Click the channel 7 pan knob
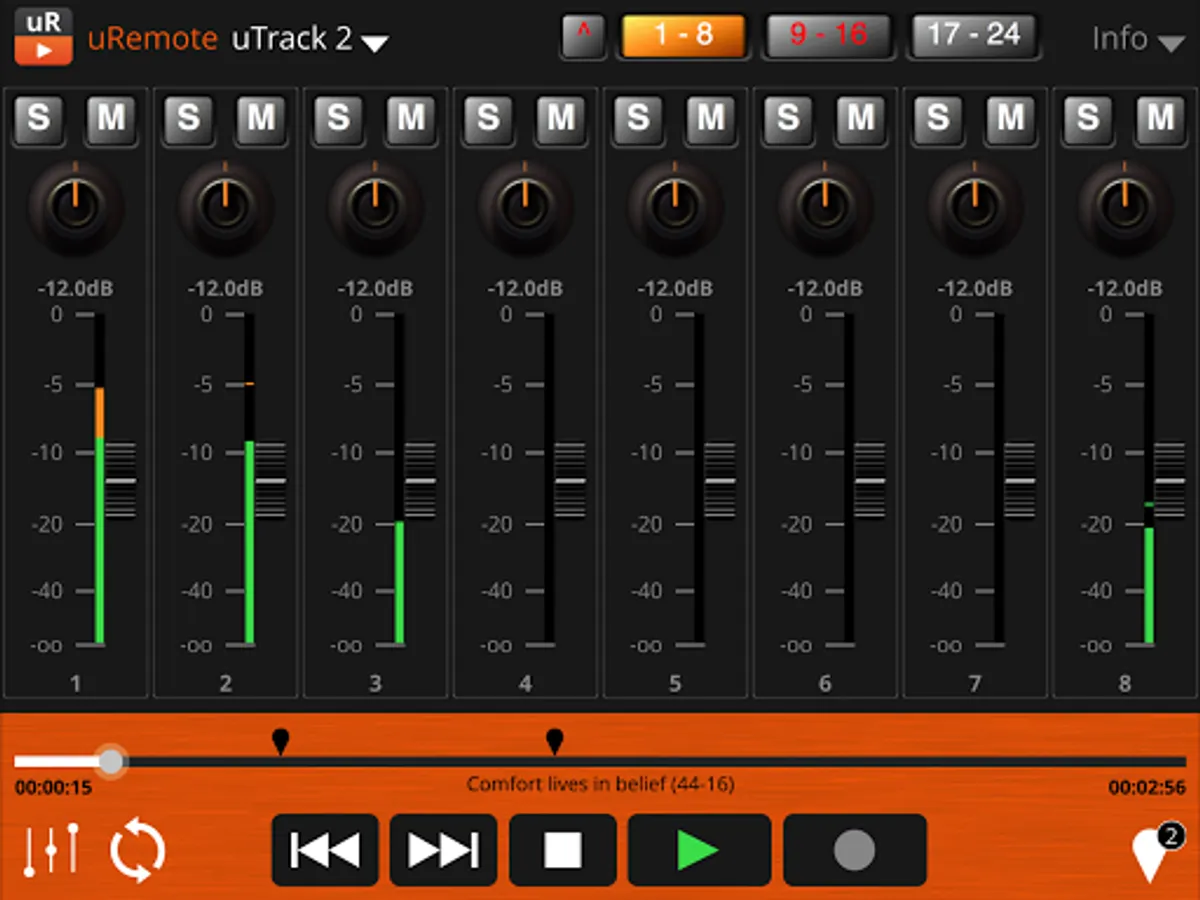Viewport: 1200px width, 900px height. [975, 206]
